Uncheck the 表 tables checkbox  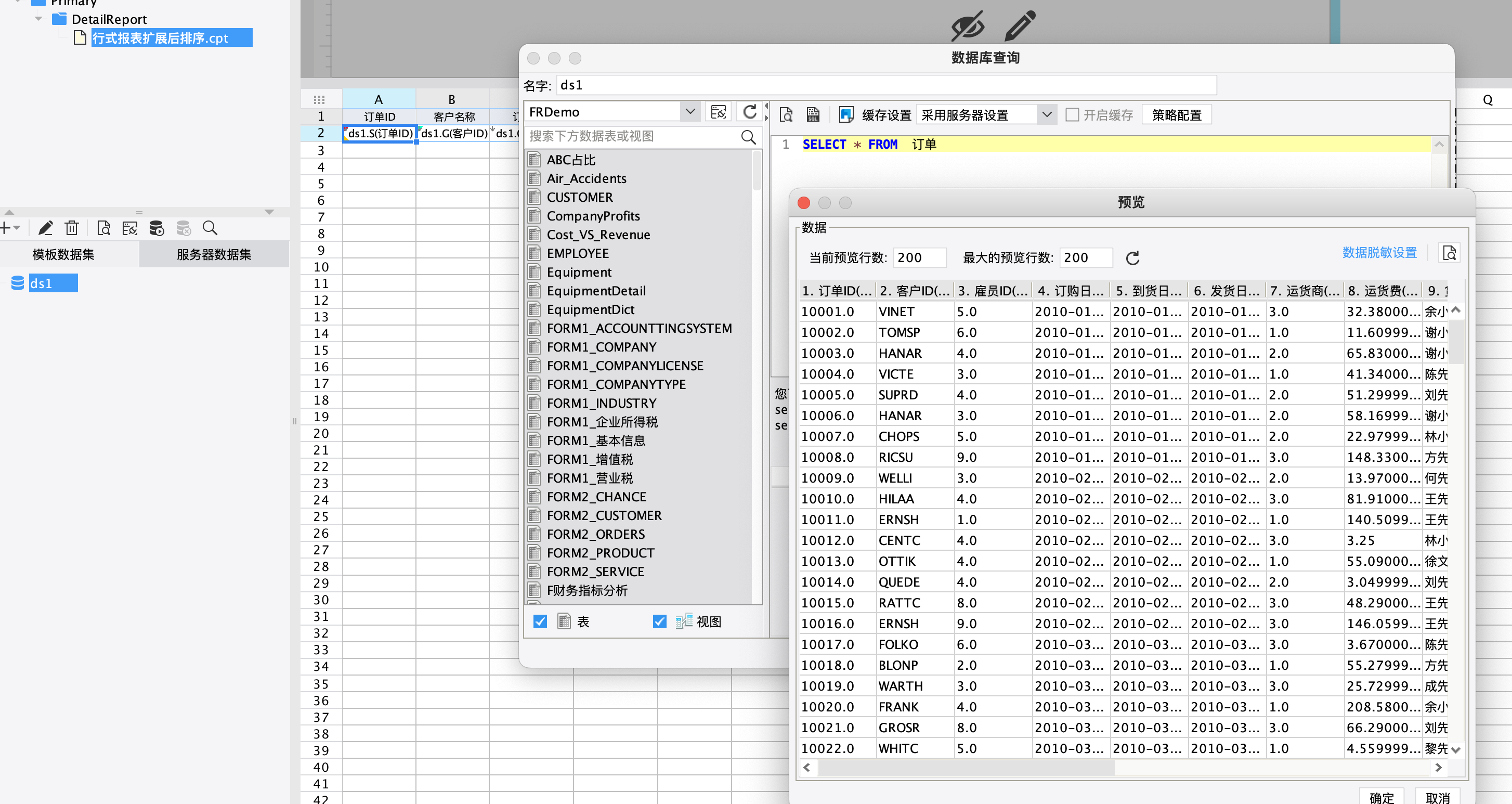click(x=540, y=621)
